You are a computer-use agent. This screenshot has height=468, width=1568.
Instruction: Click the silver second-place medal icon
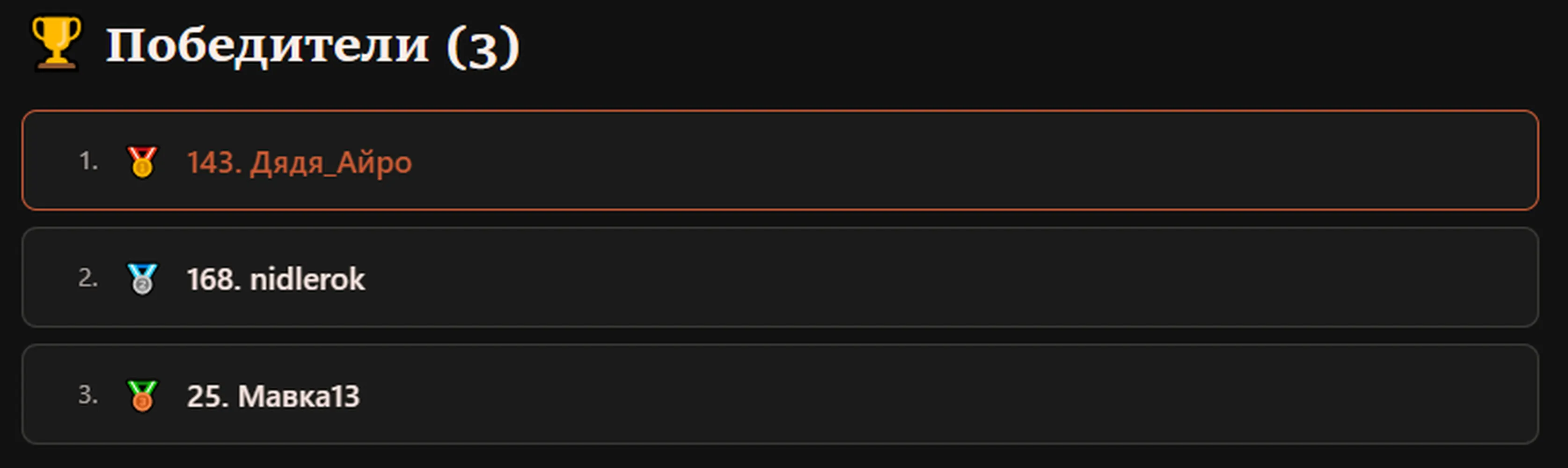coord(142,279)
